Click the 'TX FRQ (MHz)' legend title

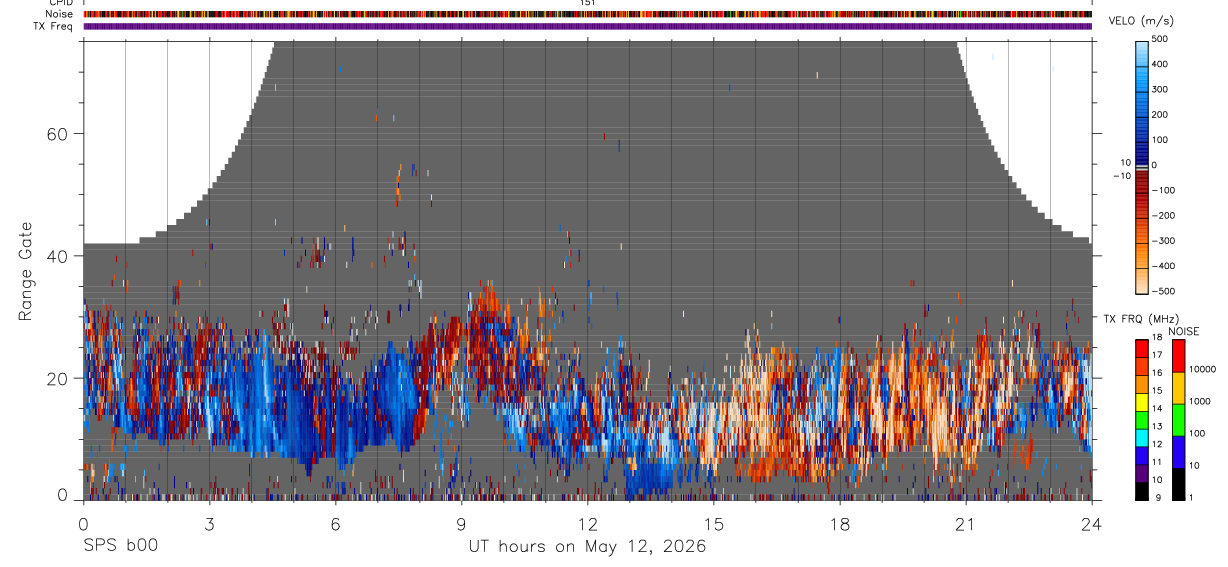point(1141,318)
